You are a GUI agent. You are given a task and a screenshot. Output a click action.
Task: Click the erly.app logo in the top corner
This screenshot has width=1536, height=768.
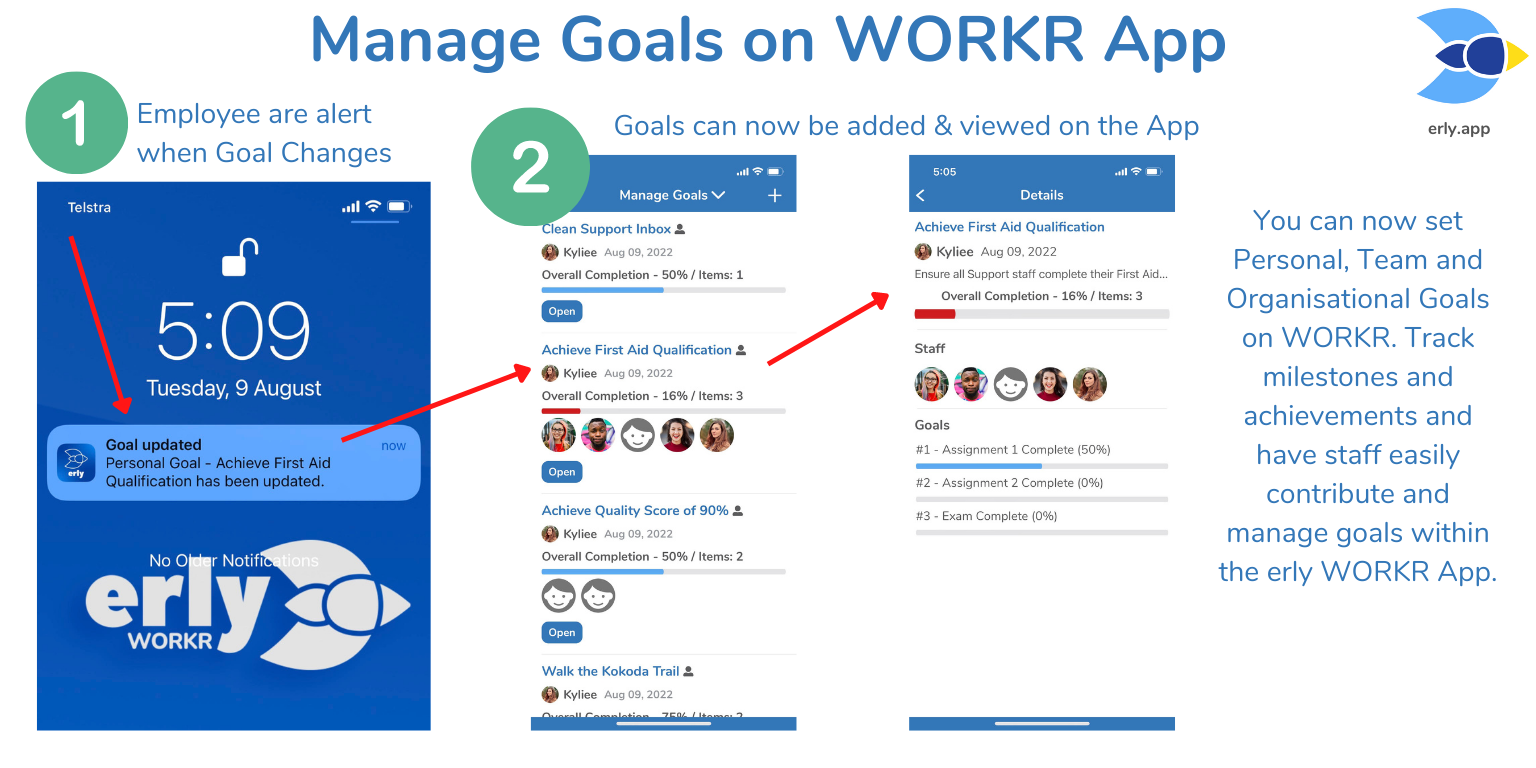point(1472,58)
